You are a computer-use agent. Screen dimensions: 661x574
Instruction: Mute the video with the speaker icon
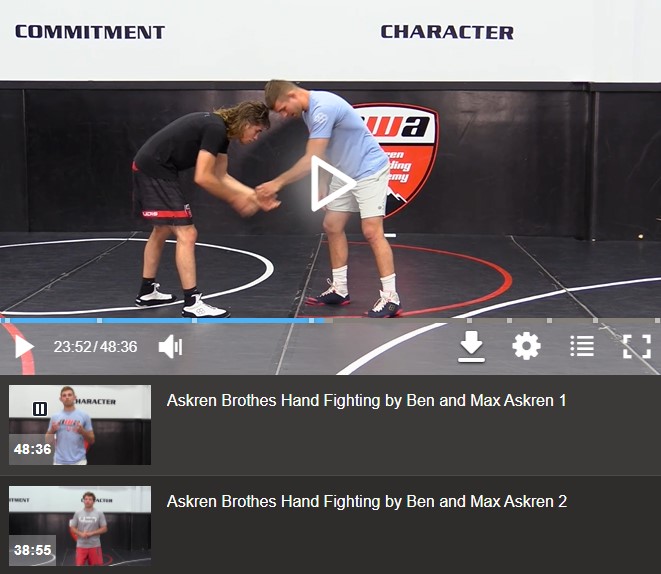pyautogui.click(x=170, y=347)
